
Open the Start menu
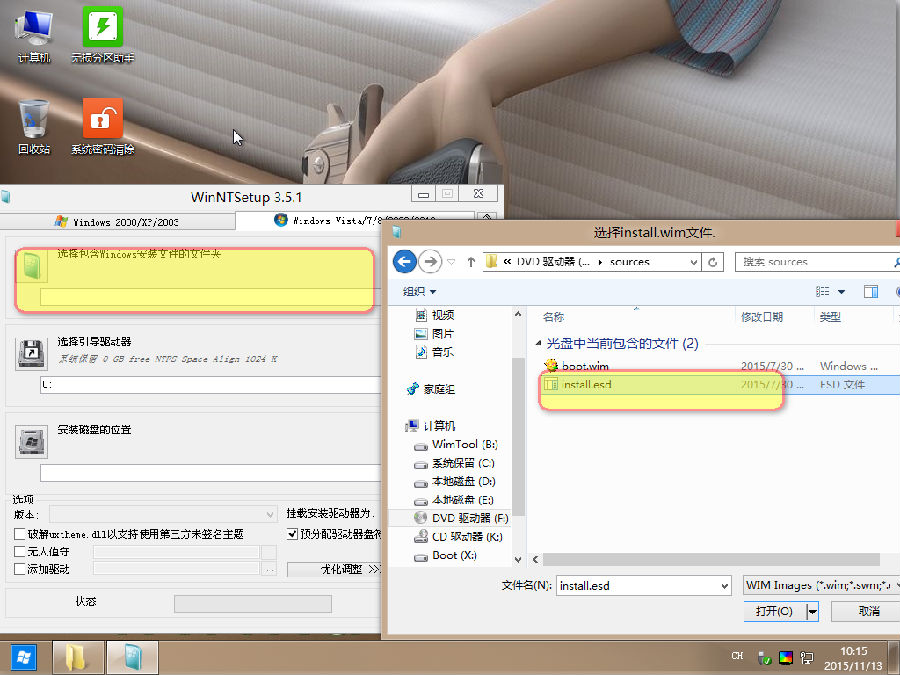23,657
